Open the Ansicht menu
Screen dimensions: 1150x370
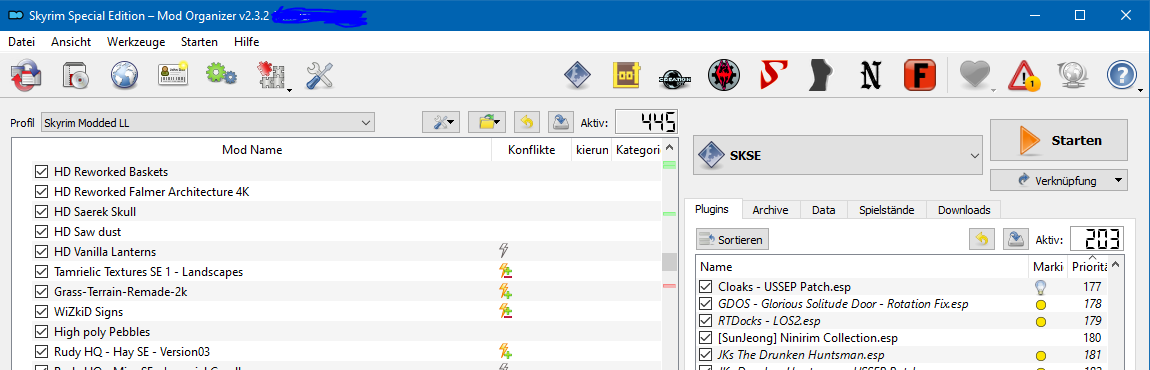pyautogui.click(x=71, y=42)
